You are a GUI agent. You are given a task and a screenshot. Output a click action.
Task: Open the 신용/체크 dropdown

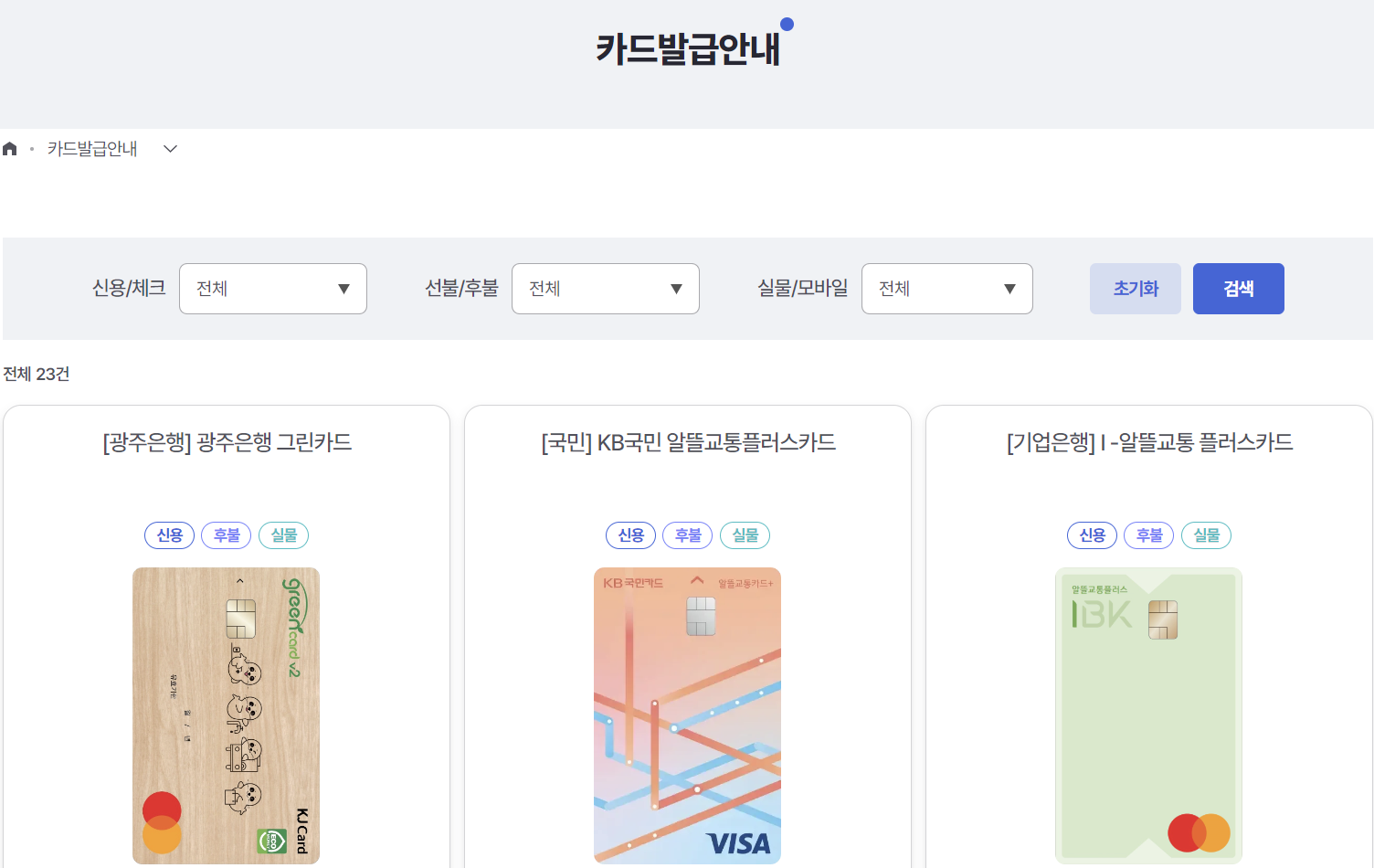tap(273, 289)
